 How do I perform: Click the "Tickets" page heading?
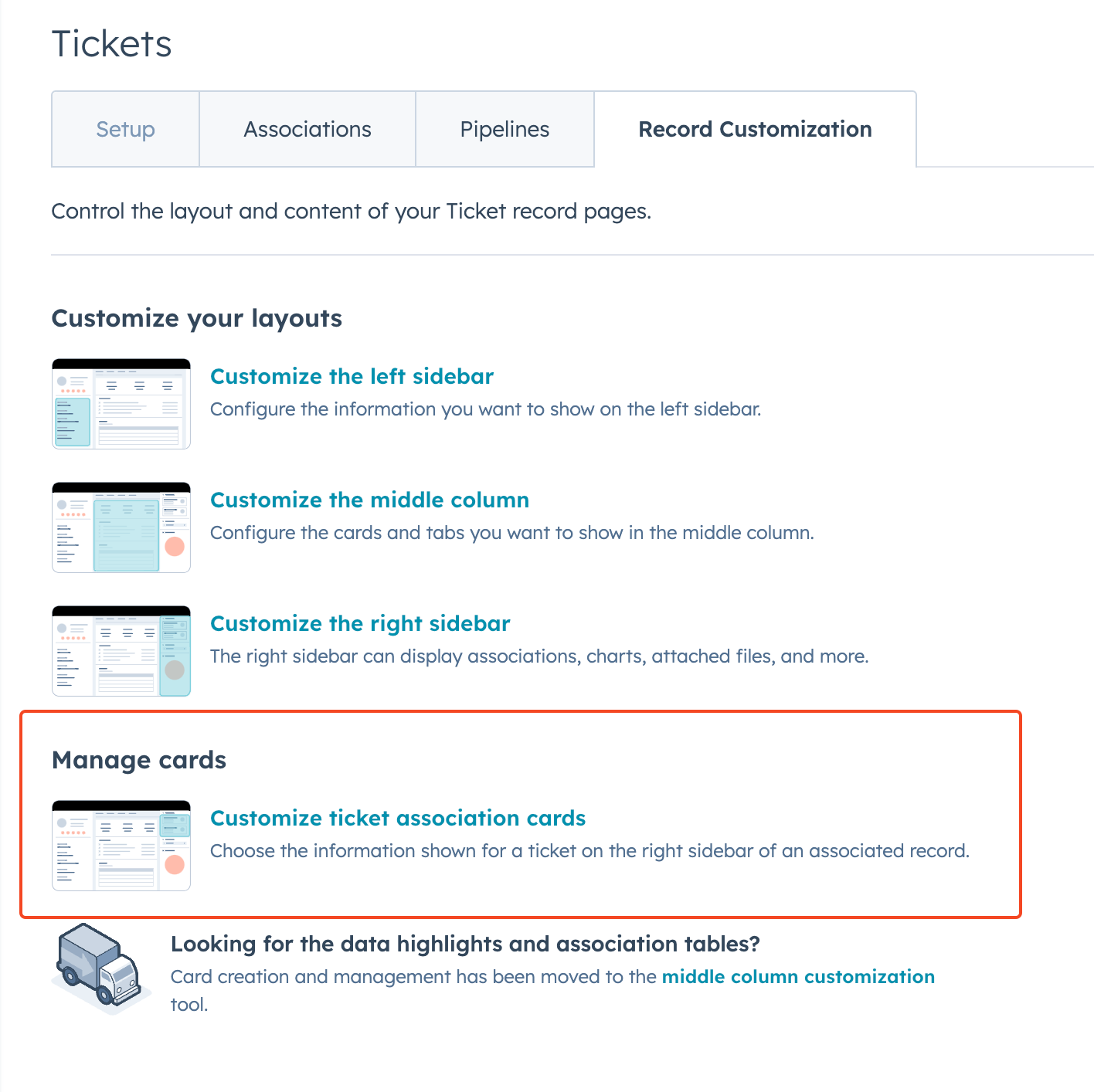[x=110, y=44]
